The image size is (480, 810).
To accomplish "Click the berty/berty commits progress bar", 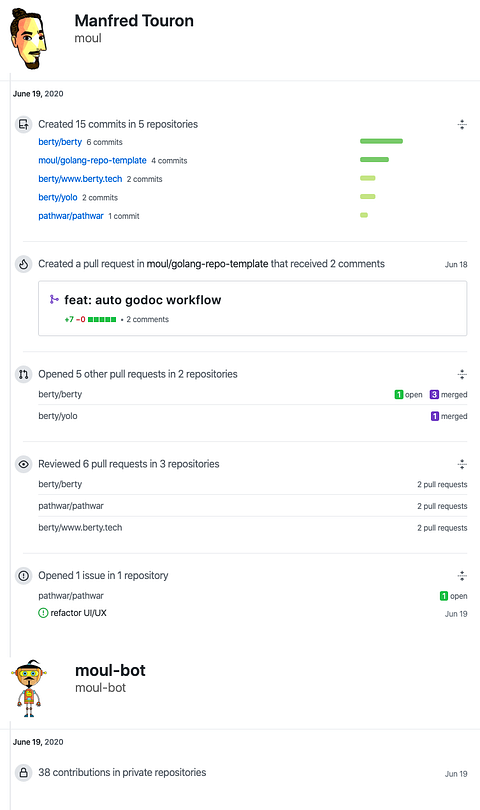I will [x=381, y=141].
